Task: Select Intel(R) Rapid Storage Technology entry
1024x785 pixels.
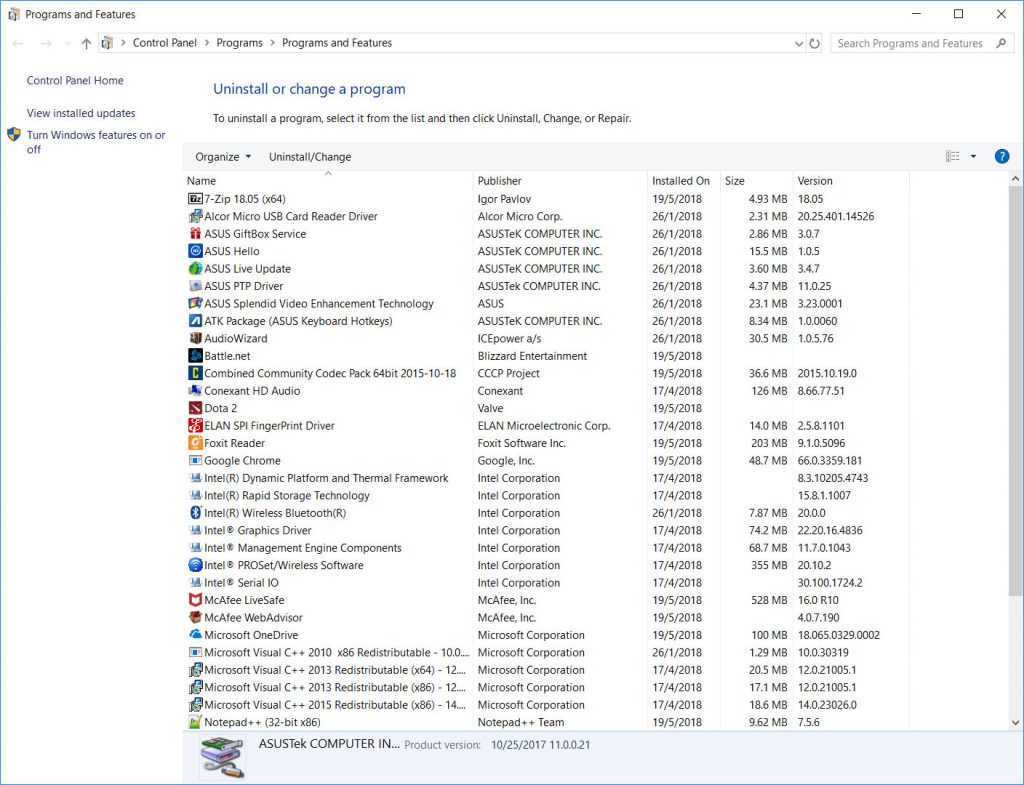Action: [545, 495]
